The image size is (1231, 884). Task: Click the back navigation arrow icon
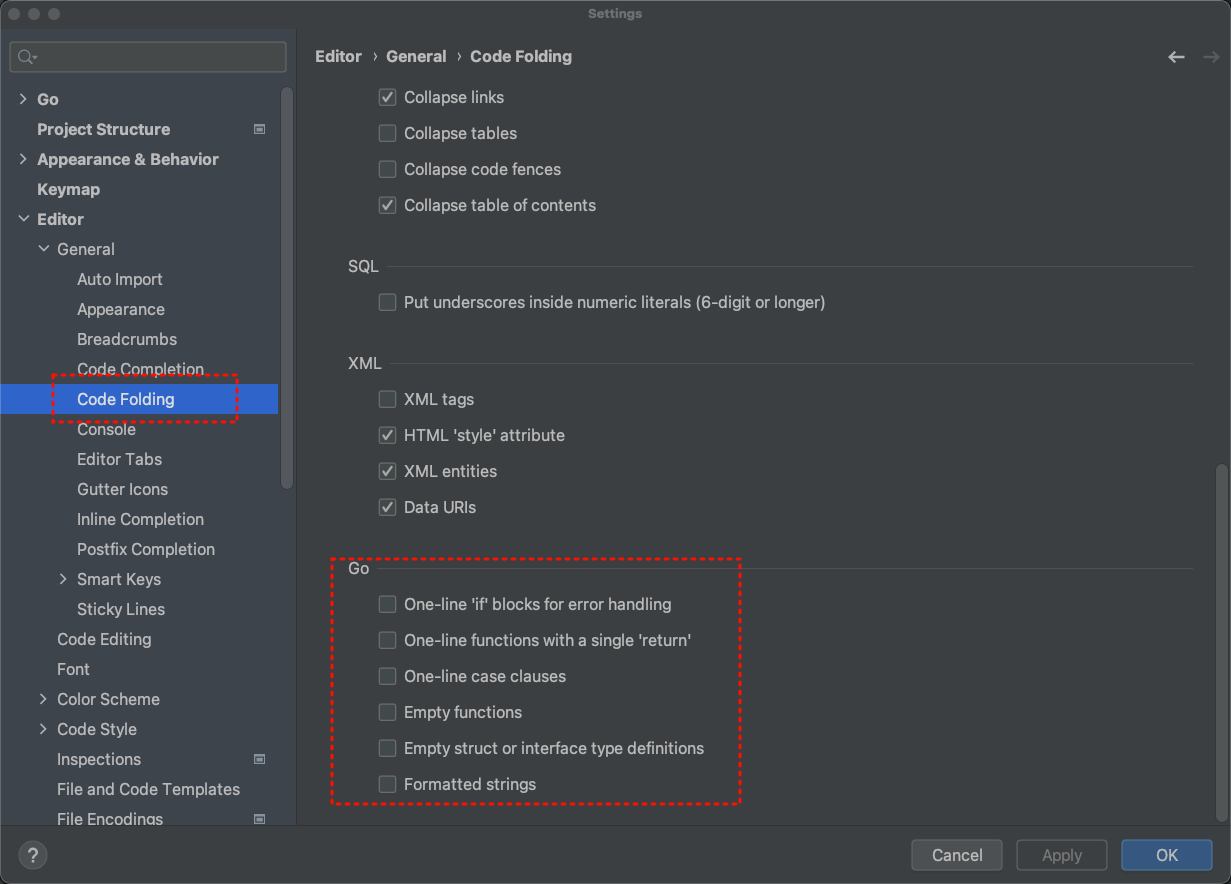click(x=1176, y=57)
